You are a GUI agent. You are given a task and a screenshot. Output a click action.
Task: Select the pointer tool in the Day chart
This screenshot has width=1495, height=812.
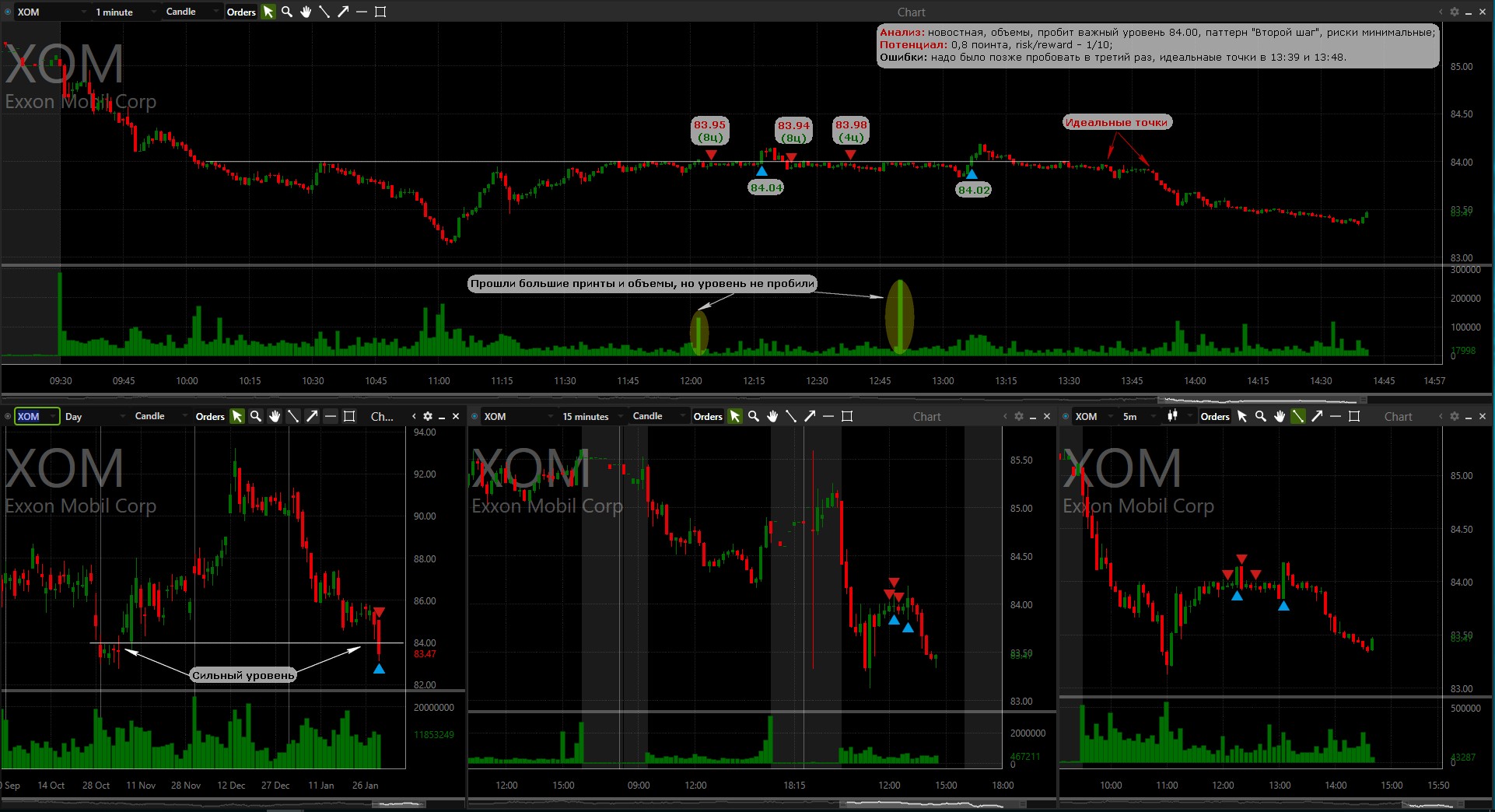(x=237, y=416)
